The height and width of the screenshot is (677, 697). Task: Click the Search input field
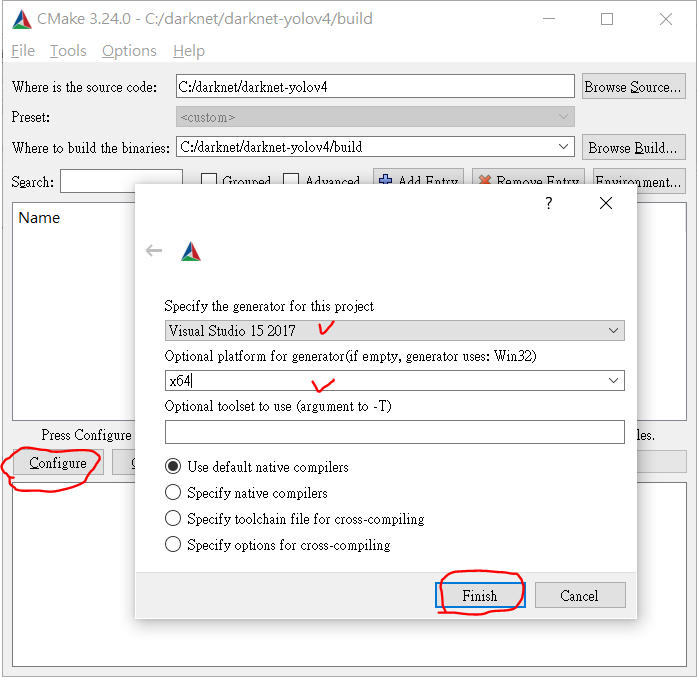[121, 180]
